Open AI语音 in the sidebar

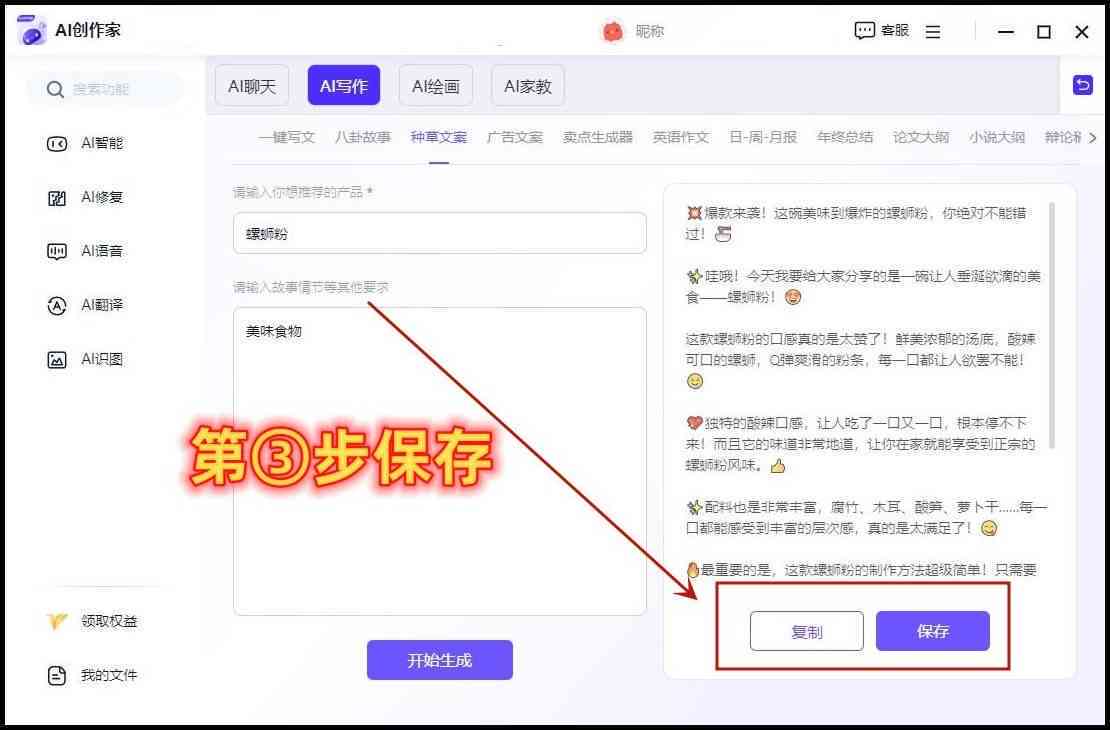coord(102,251)
